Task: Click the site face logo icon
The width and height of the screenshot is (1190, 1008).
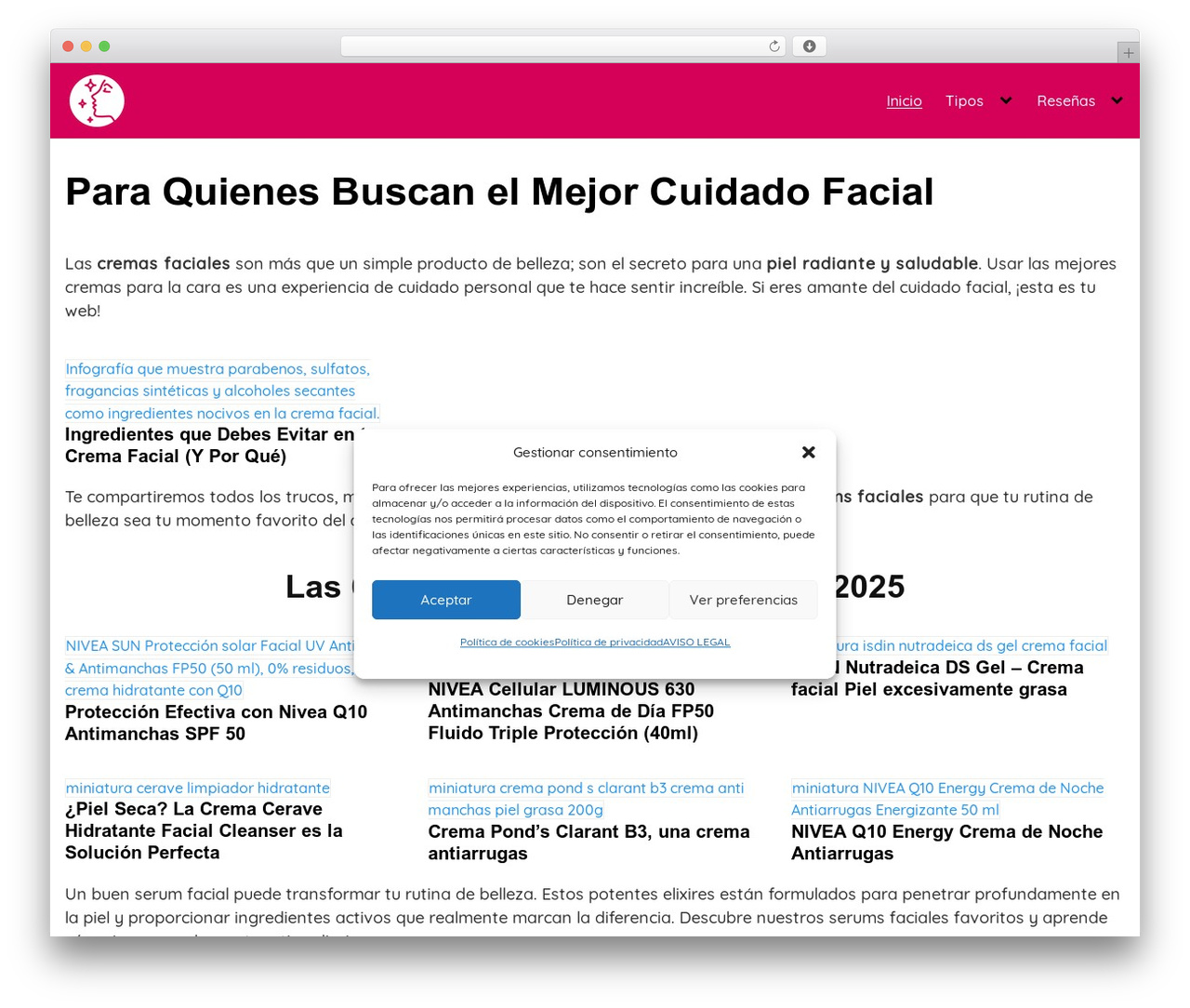Action: coord(97,100)
